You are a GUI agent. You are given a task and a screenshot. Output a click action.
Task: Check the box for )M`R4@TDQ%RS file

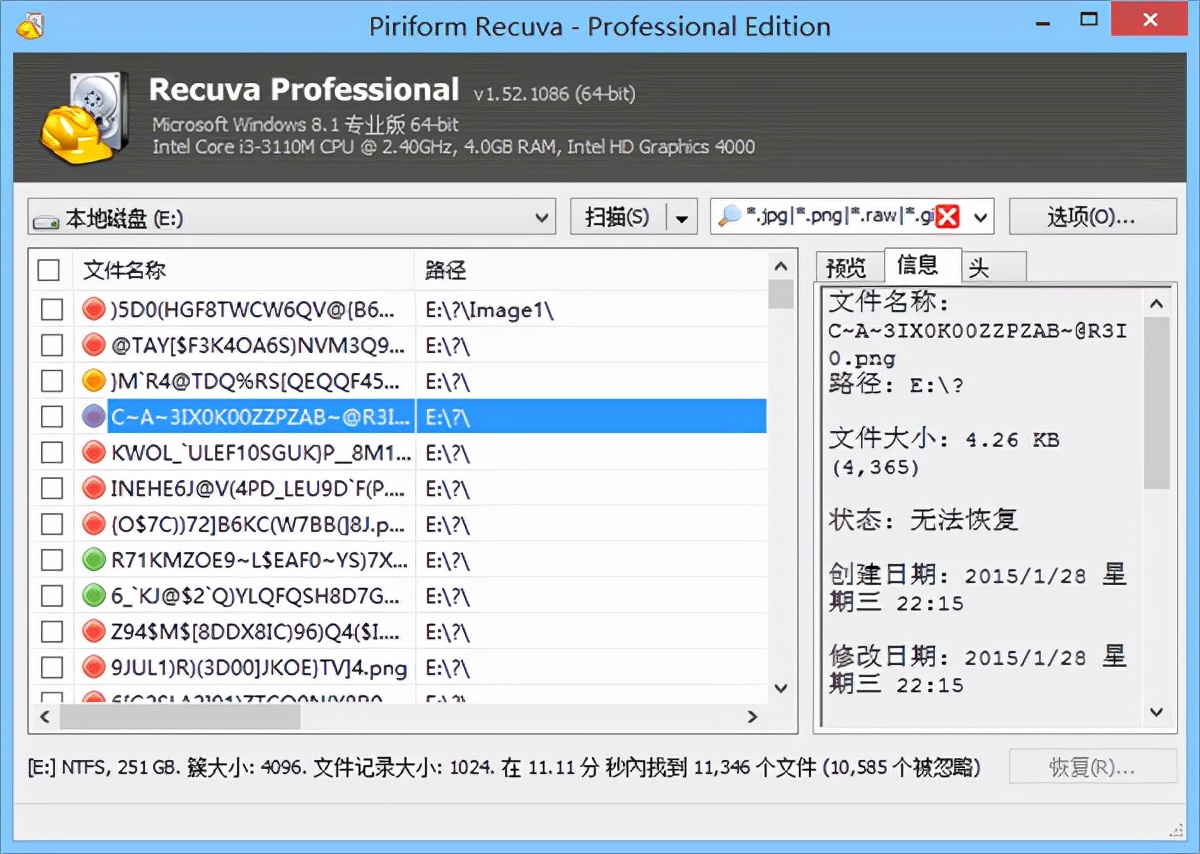click(x=51, y=381)
